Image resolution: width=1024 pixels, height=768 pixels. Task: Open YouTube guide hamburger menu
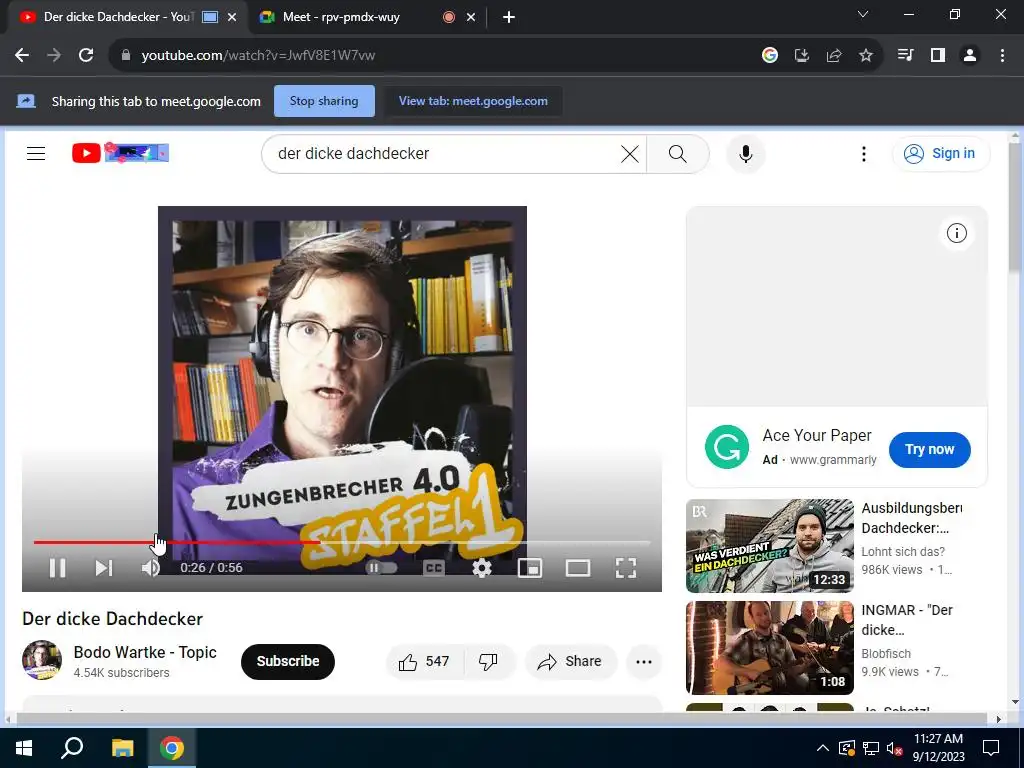[x=36, y=153]
